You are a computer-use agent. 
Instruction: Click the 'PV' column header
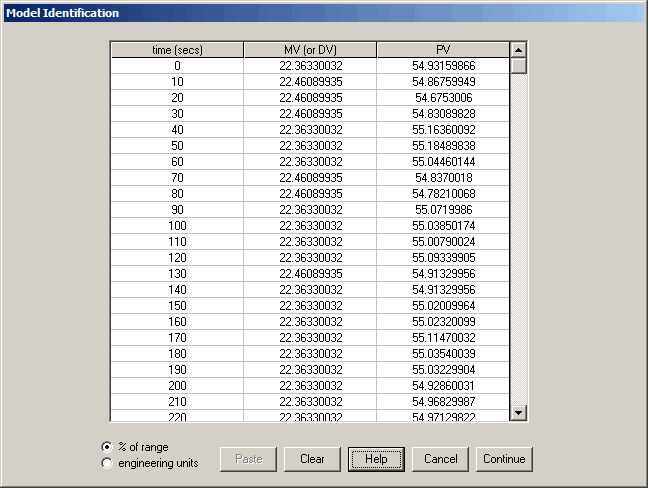coord(443,50)
